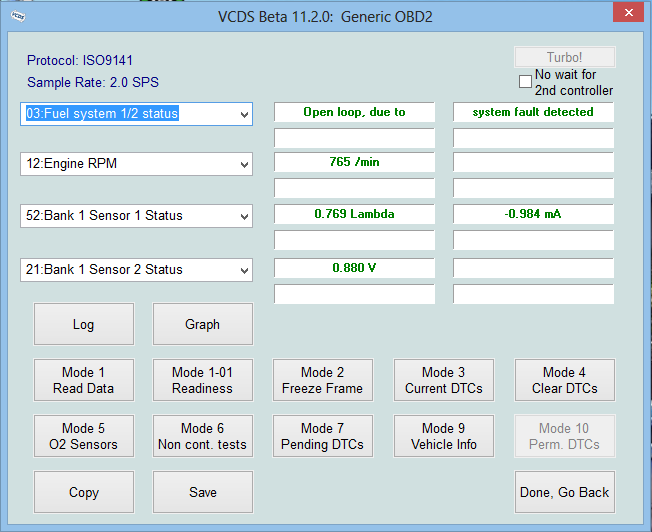This screenshot has width=652, height=532.
Task: Click the 'Open loop, due to' value field
Action: click(354, 112)
